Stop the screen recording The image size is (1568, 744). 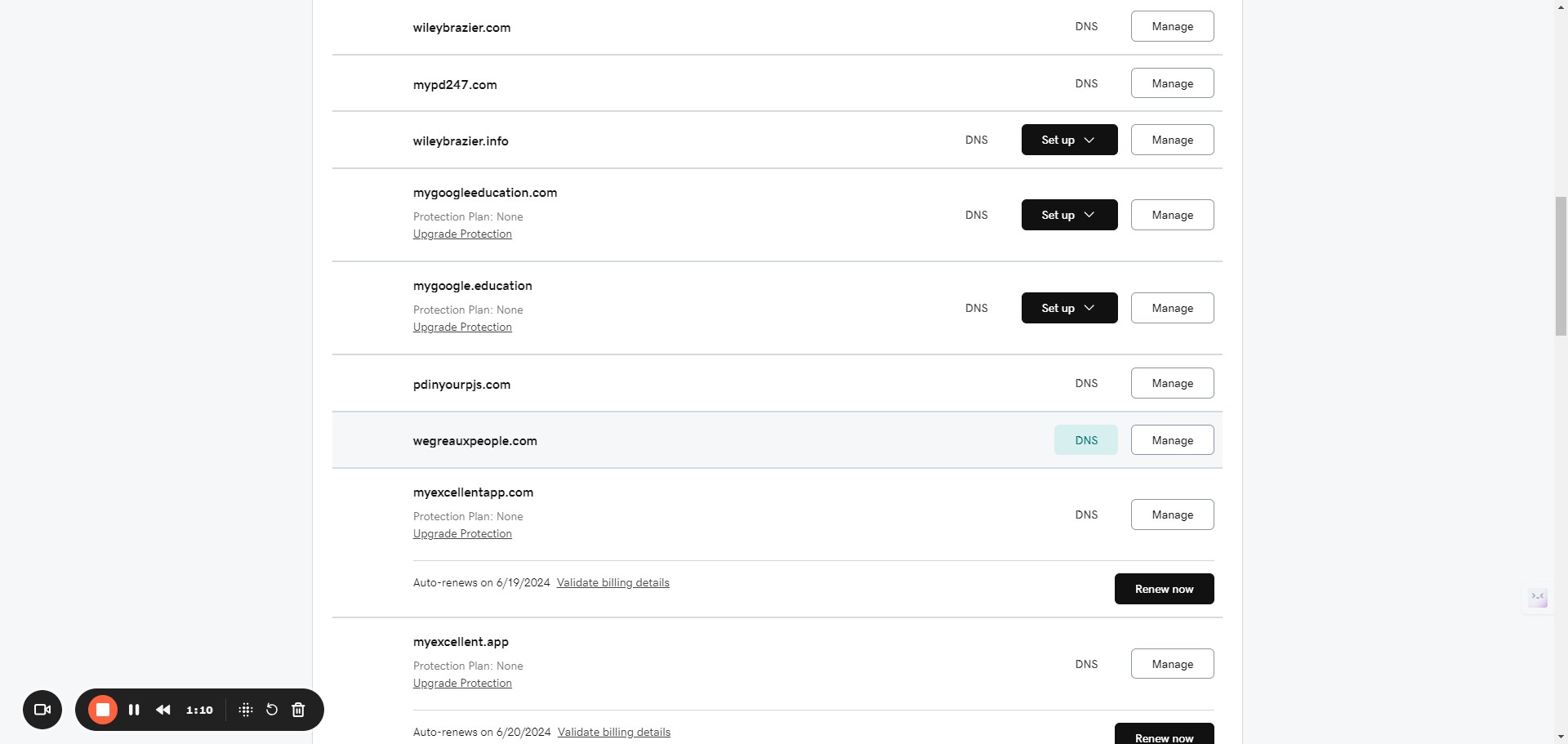103,710
